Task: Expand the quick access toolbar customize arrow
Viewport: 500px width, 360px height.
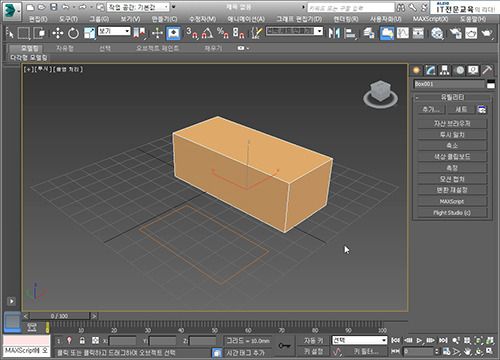Action: 174,7
